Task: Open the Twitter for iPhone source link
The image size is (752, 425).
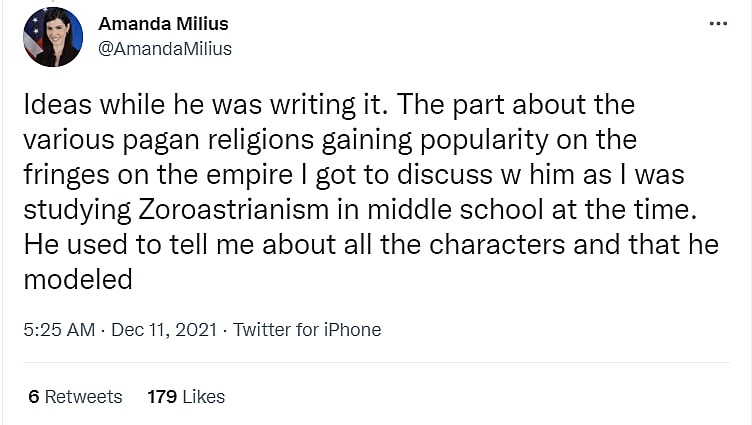Action: point(307,329)
